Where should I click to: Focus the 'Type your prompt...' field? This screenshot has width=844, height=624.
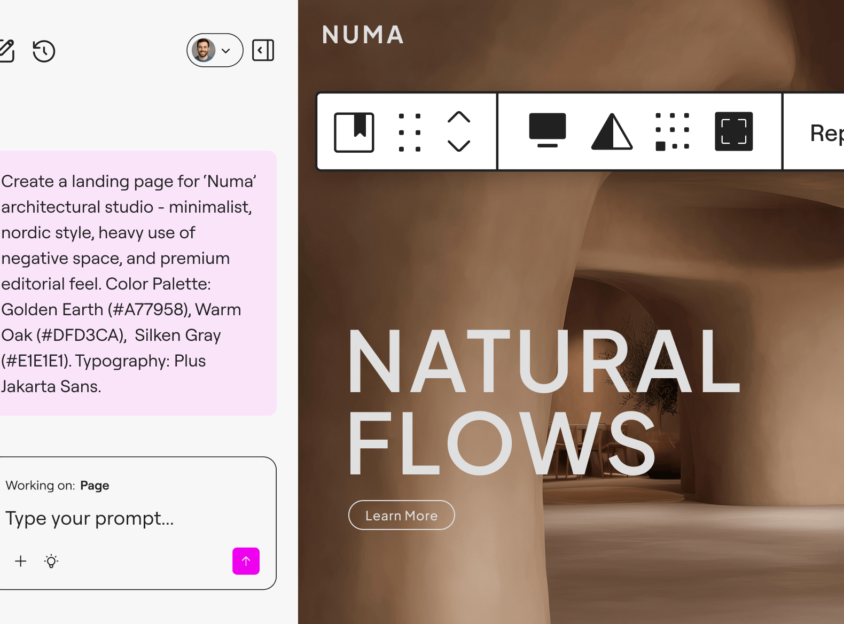pos(120,518)
